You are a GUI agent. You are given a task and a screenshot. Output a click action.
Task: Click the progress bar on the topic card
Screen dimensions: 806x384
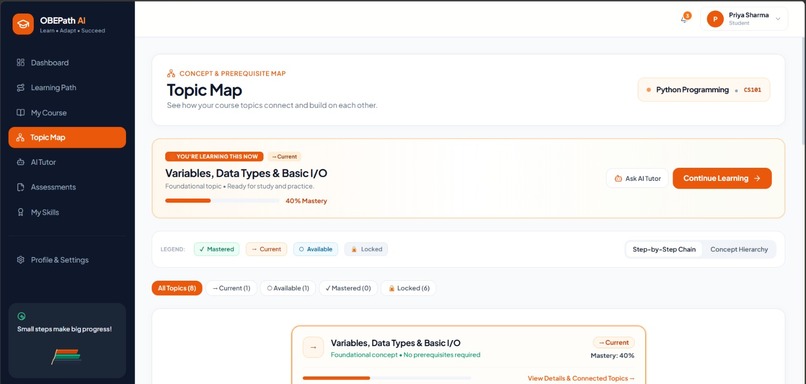(x=387, y=378)
